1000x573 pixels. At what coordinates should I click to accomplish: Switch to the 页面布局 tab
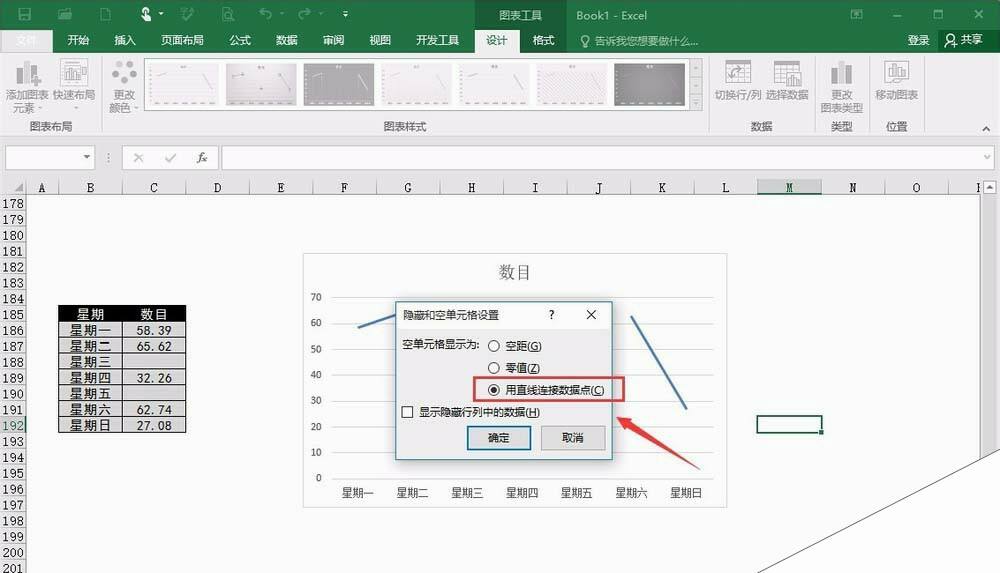point(182,40)
